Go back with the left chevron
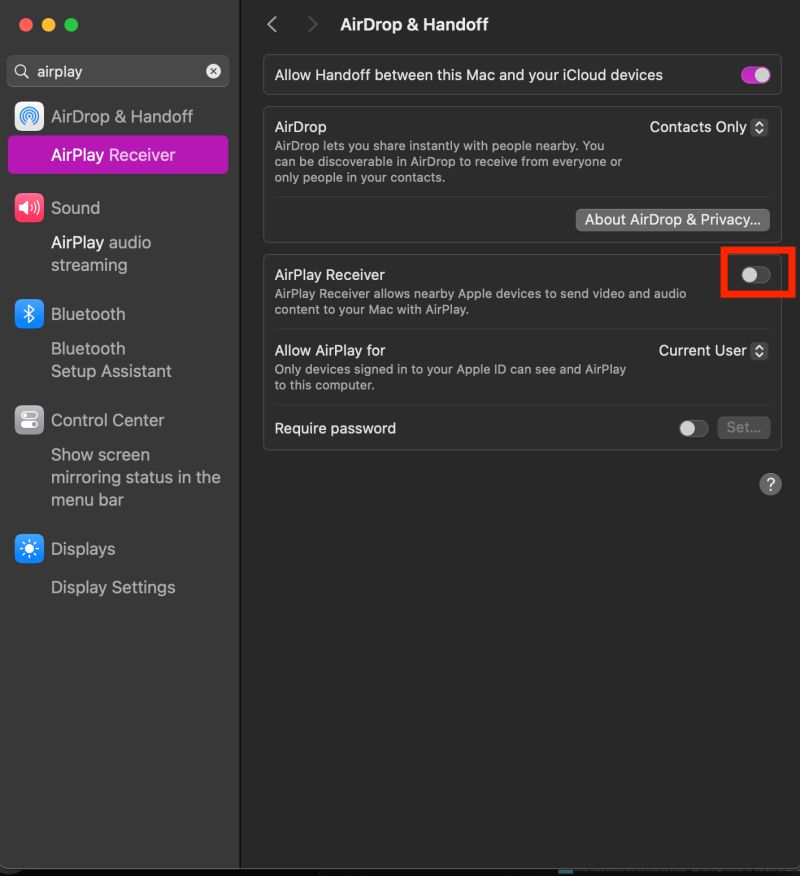This screenshot has width=800, height=876. [x=272, y=25]
